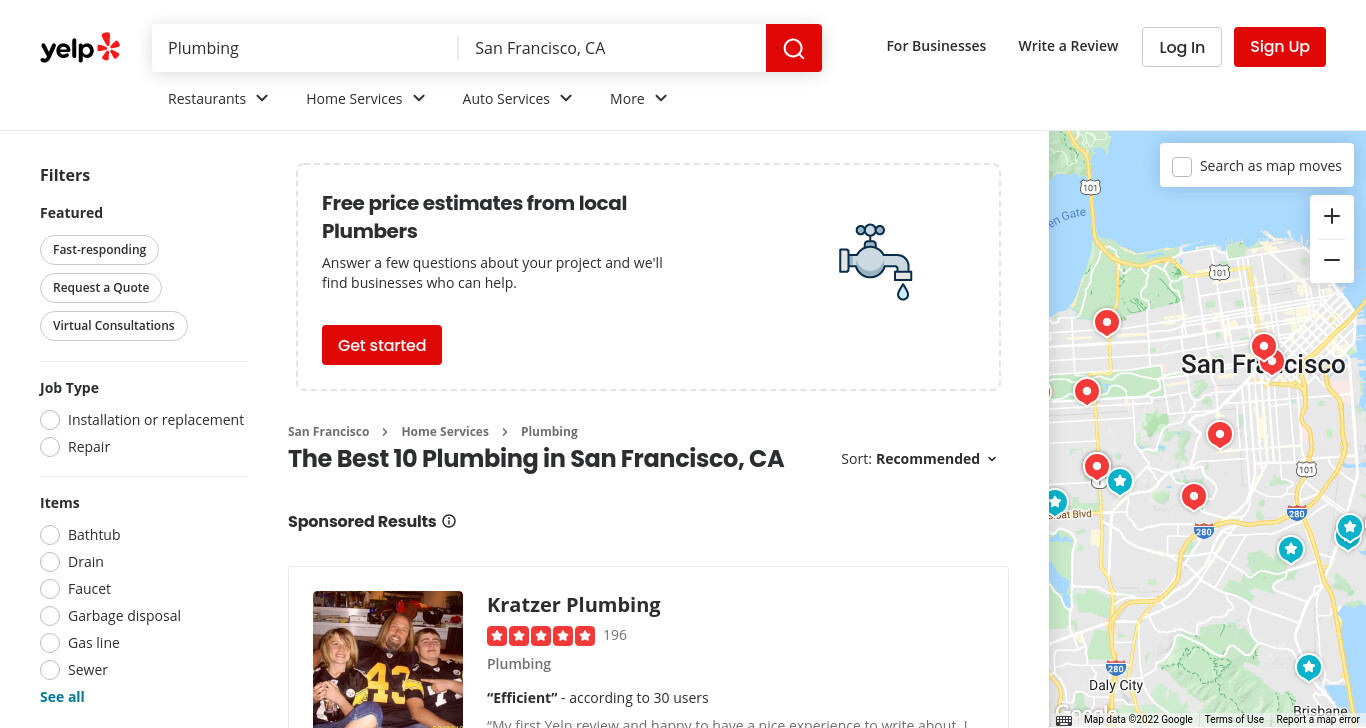Select the teal star pin near Daly City

click(x=1308, y=667)
